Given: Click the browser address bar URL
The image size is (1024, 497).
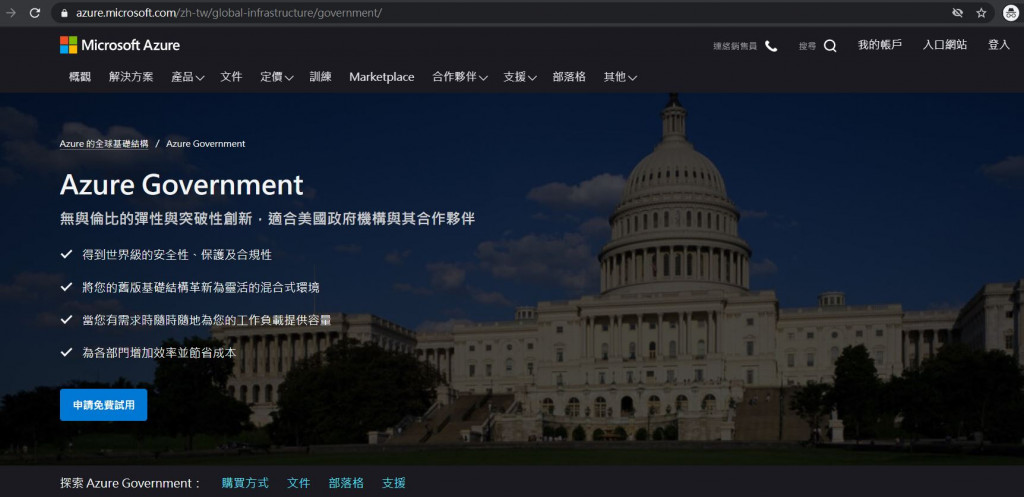Looking at the screenshot, I should (x=229, y=12).
